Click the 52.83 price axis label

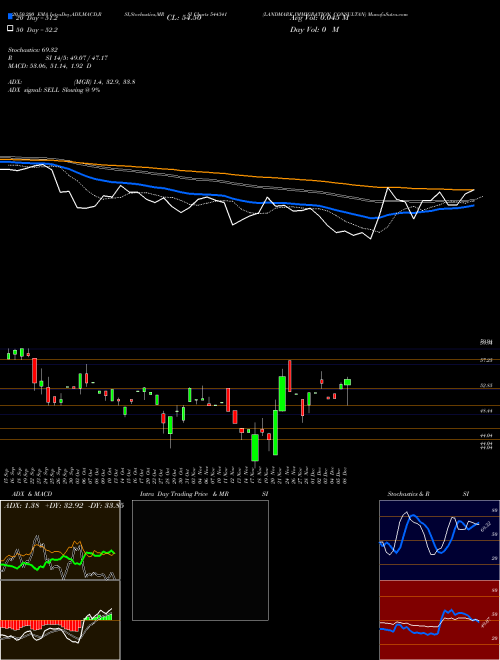(x=486, y=385)
